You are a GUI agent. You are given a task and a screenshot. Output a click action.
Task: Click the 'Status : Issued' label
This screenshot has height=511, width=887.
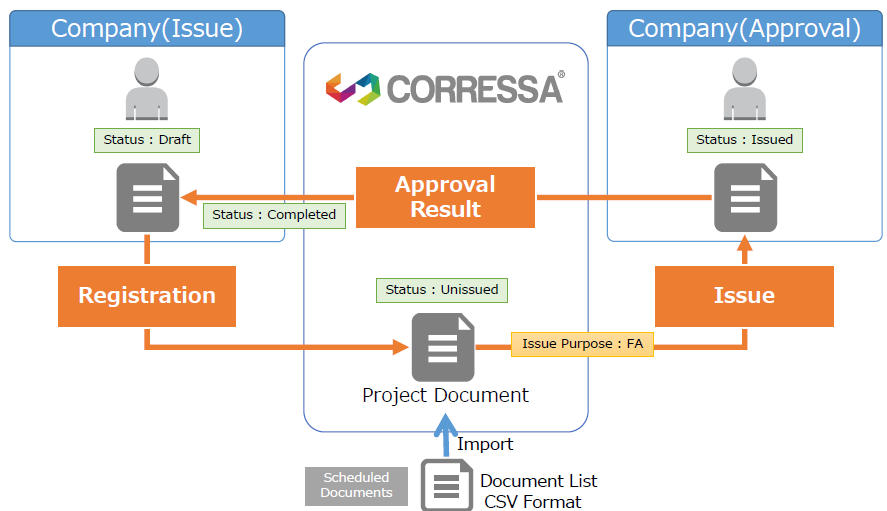pos(744,140)
